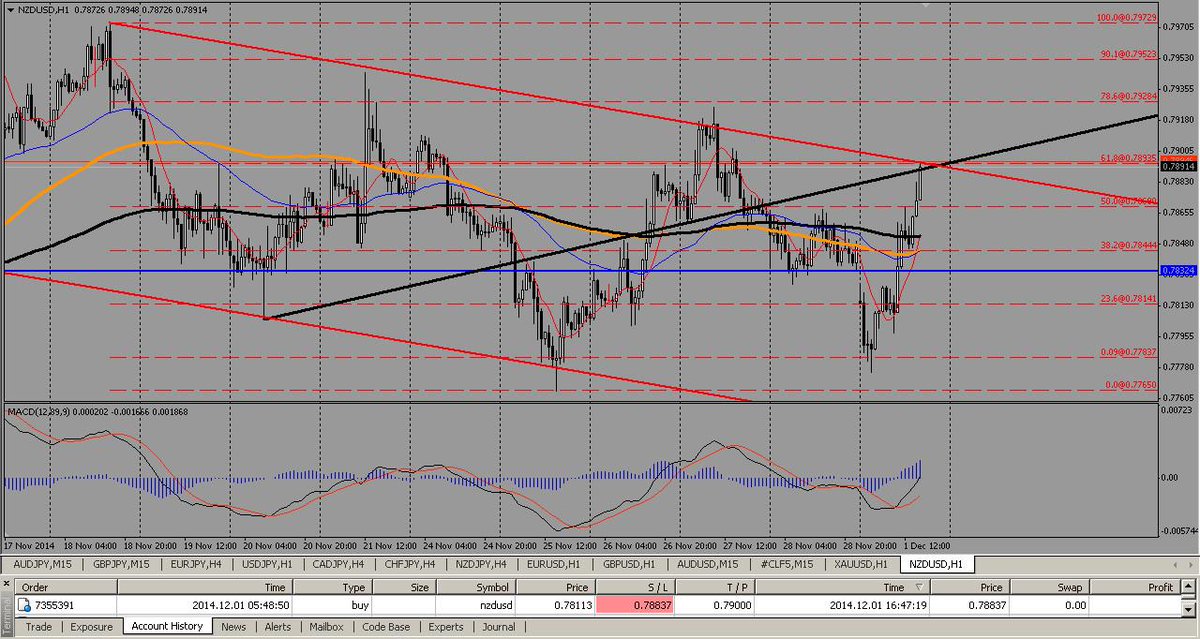Close the Terminal panel with its X icon
Screen dimensions: 1200x639
point(6,585)
